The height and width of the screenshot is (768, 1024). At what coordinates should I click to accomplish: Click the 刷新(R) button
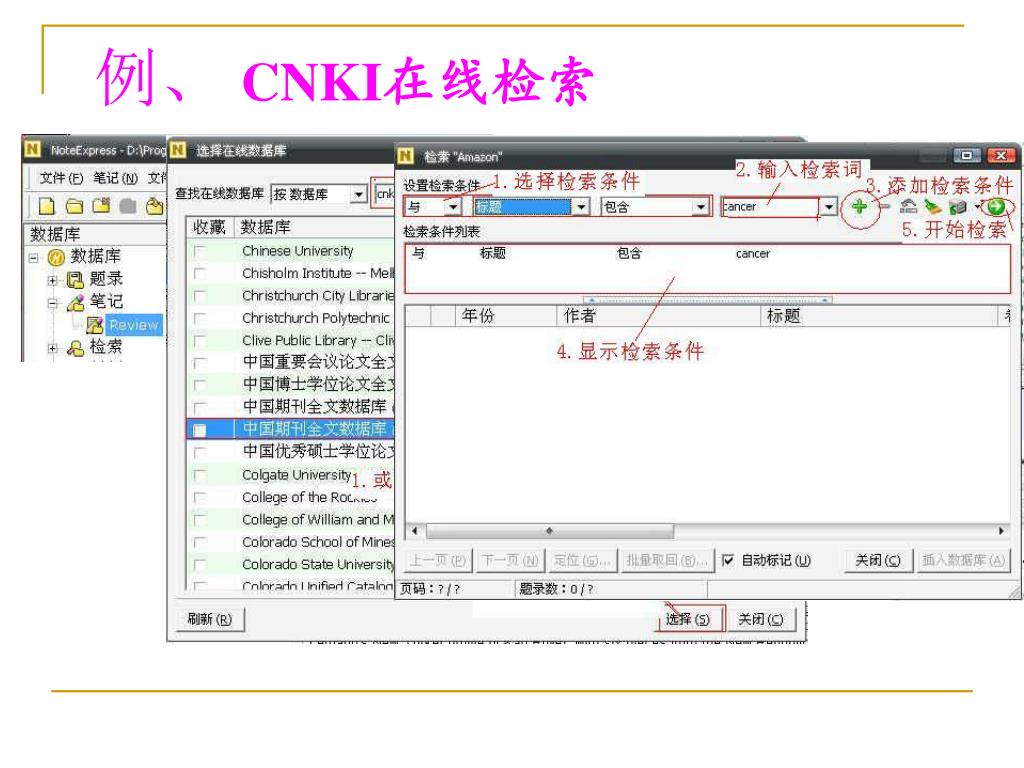pyautogui.click(x=210, y=619)
